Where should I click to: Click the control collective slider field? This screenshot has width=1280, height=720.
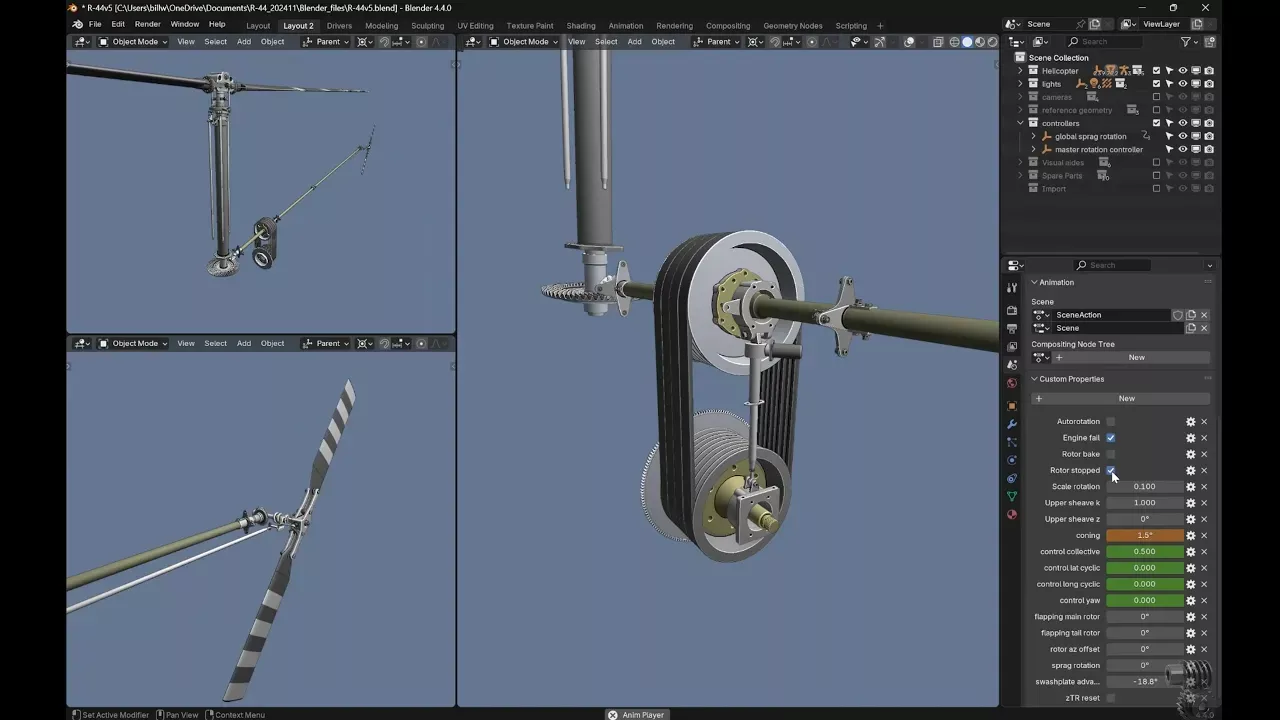click(1144, 552)
